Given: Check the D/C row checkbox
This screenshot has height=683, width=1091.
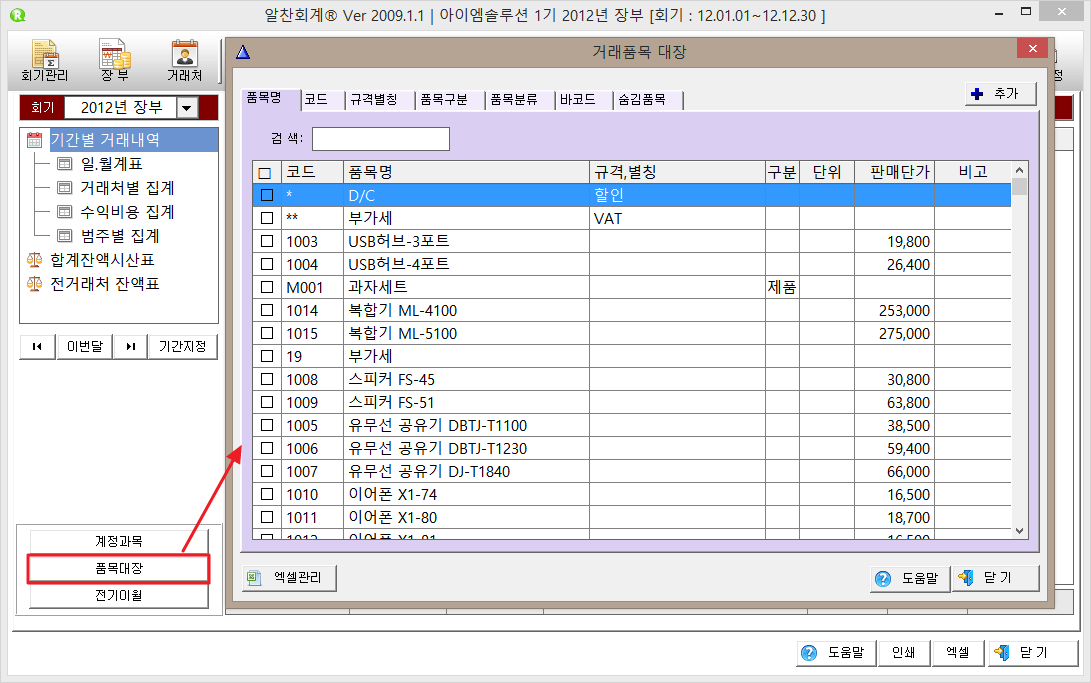Looking at the screenshot, I should [266, 195].
